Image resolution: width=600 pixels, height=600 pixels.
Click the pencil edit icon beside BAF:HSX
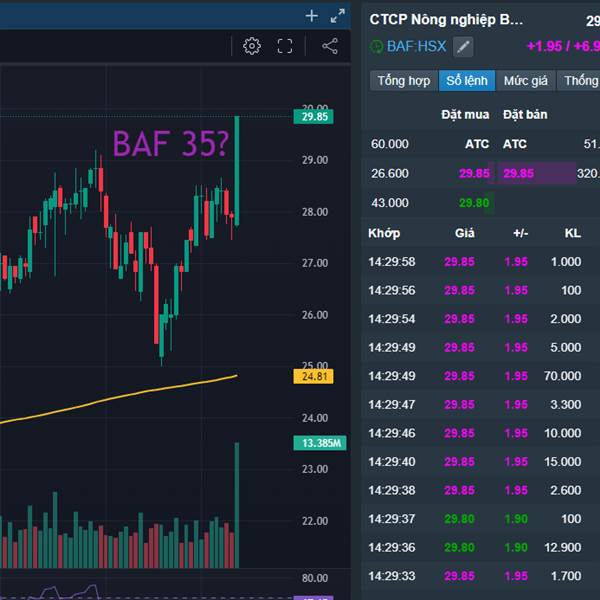pyautogui.click(x=463, y=47)
